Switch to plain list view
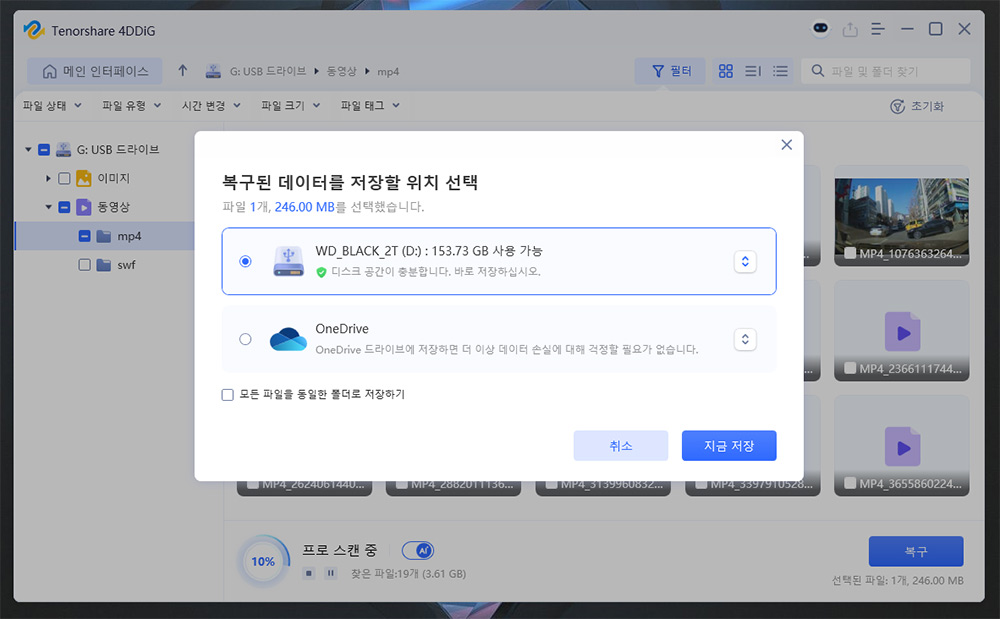Viewport: 1000px width, 619px height. point(780,71)
